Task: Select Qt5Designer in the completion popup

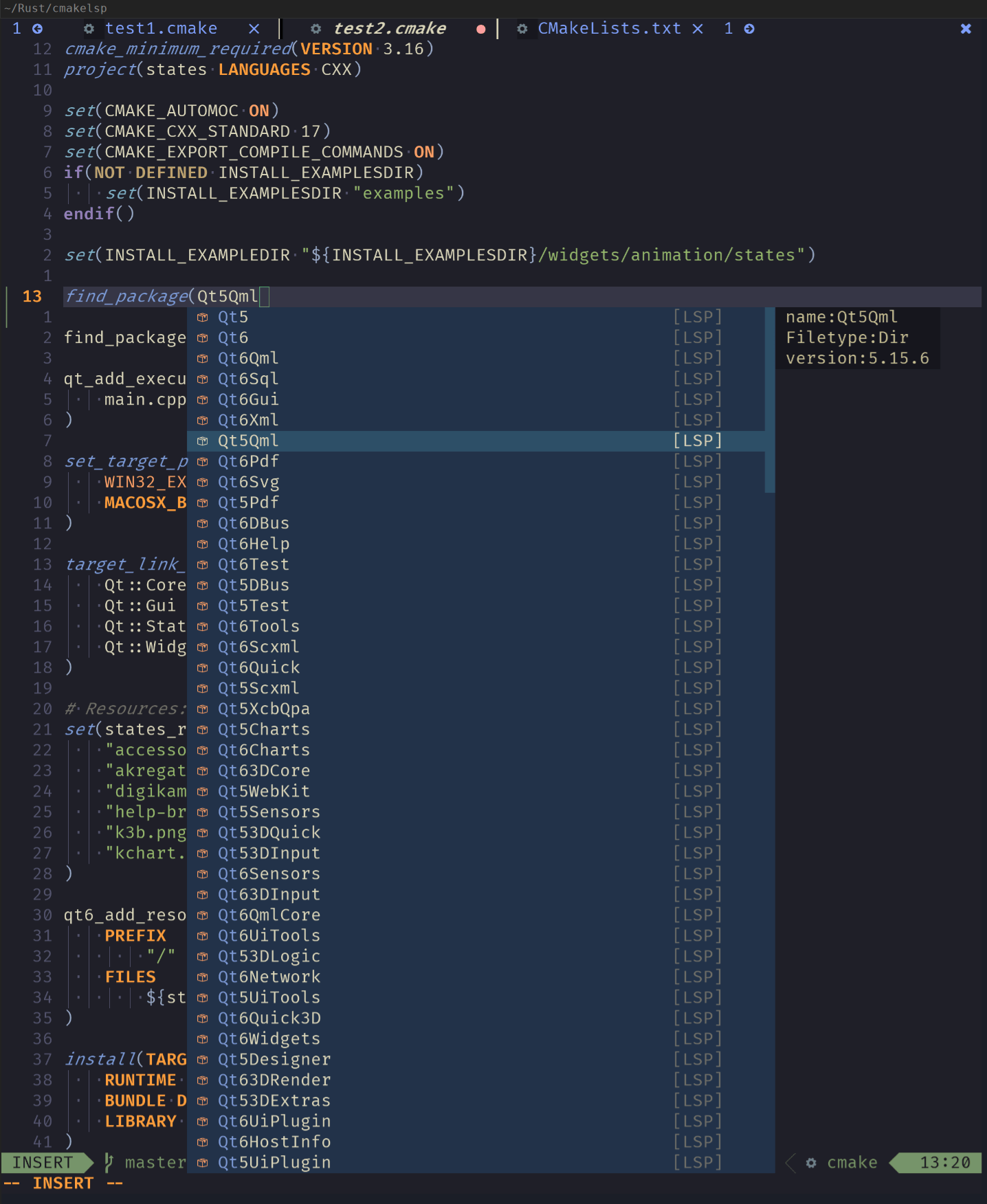Action: (x=476, y=1059)
